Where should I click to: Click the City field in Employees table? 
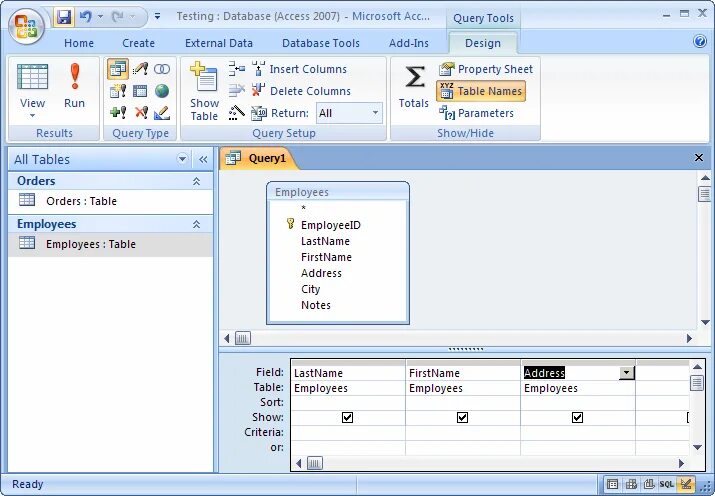coord(311,289)
